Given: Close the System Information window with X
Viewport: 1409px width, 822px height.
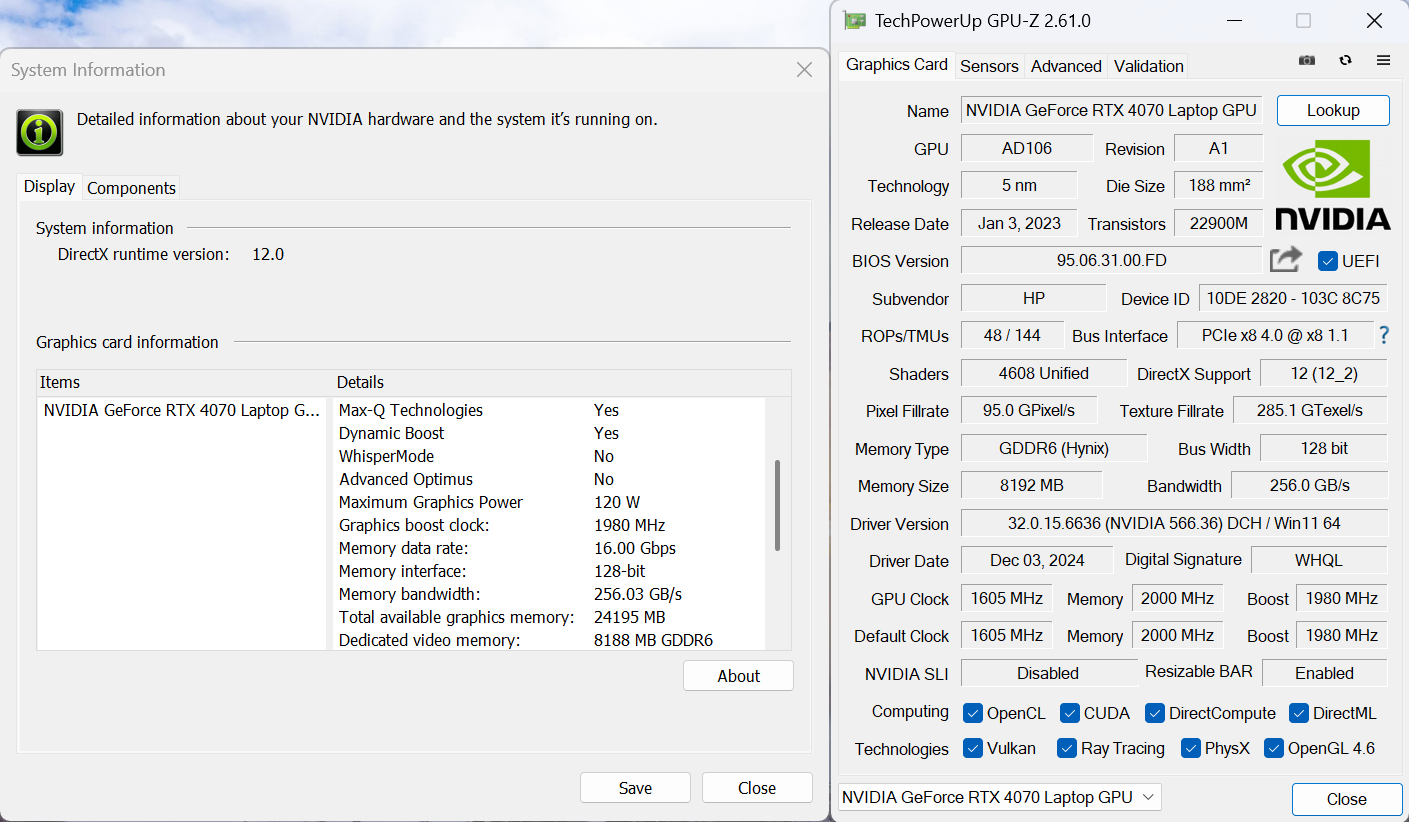Looking at the screenshot, I should [x=804, y=70].
